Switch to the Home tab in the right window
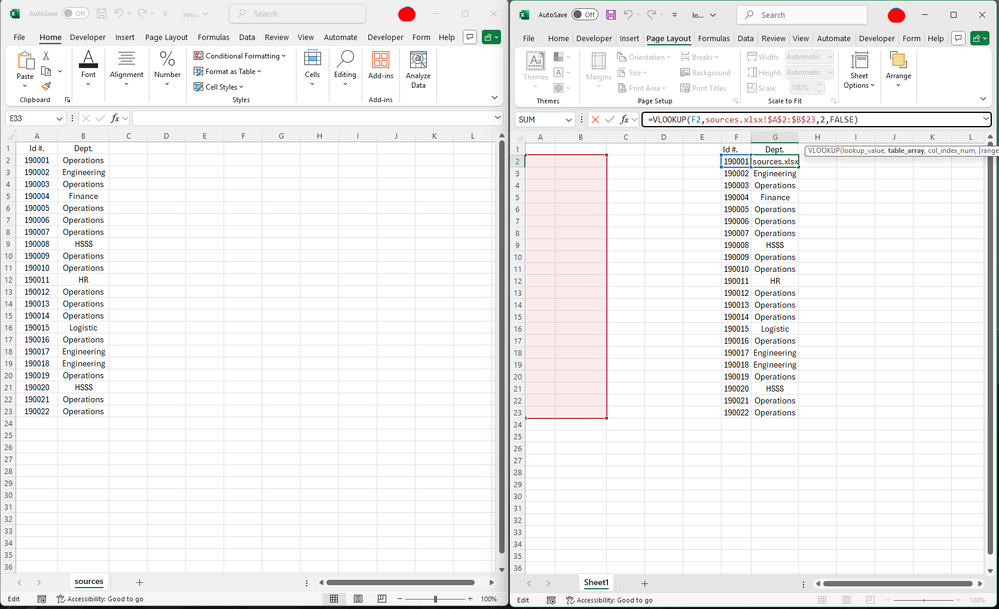Screen dimensions: 999x609 click(x=558, y=38)
